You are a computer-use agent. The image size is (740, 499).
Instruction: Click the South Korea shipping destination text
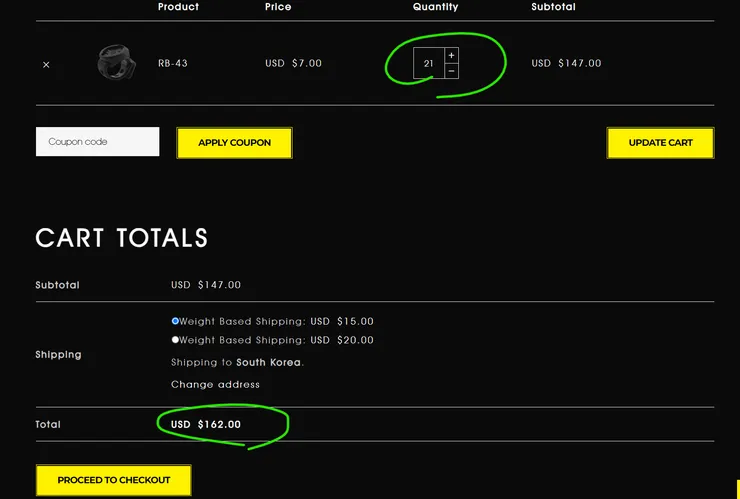coord(269,363)
